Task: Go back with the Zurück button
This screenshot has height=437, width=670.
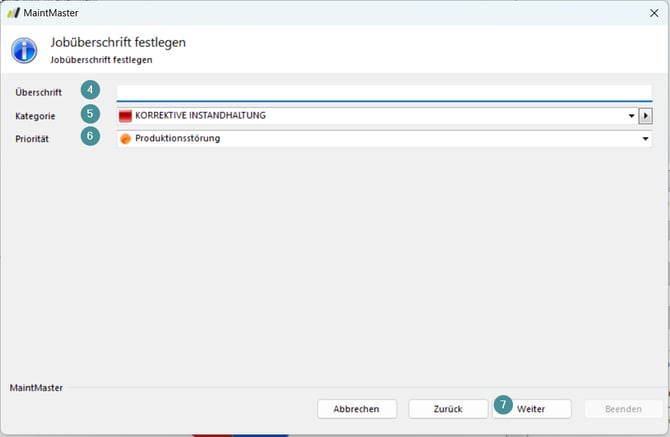Action: click(x=447, y=409)
